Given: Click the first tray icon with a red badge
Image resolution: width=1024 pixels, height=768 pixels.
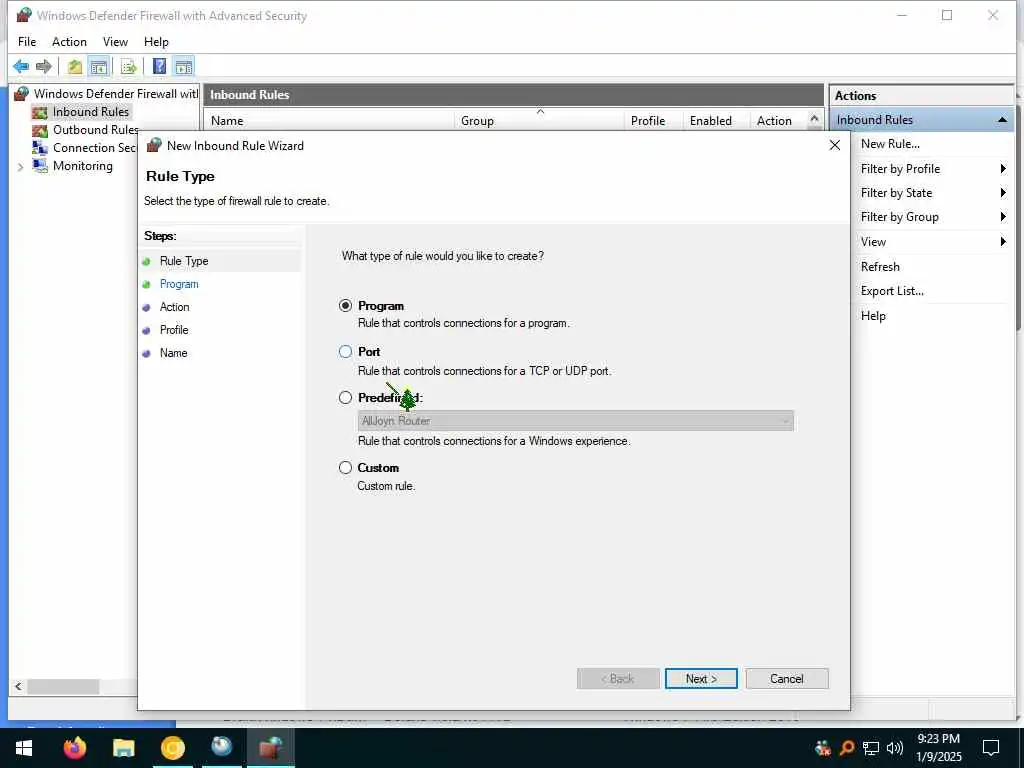Looking at the screenshot, I should point(823,748).
